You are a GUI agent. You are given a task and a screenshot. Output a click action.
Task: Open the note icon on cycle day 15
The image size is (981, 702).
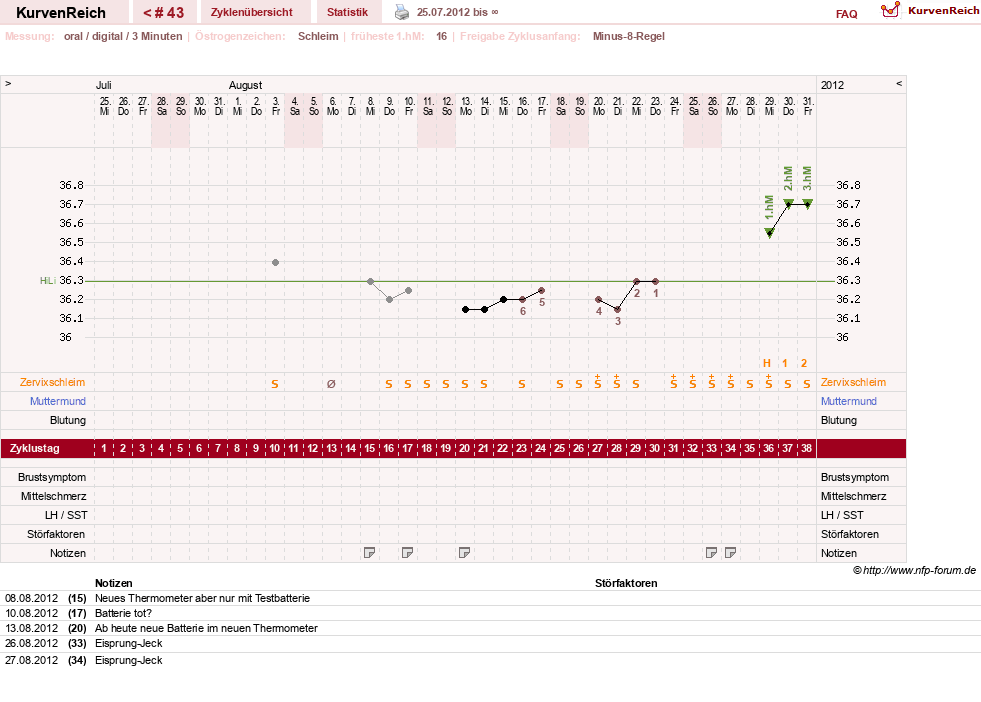370,552
